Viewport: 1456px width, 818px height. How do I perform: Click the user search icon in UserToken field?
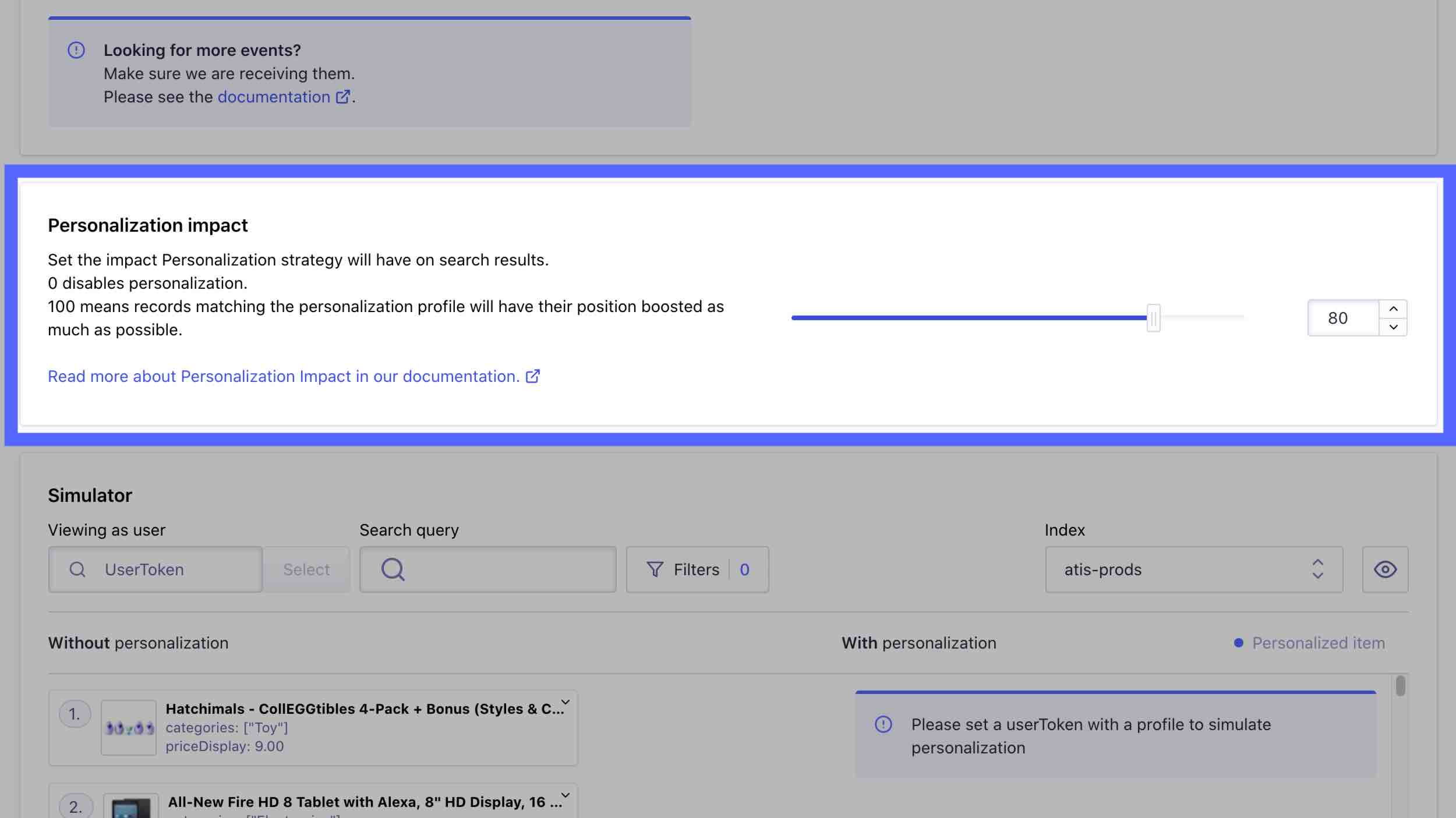coord(78,569)
